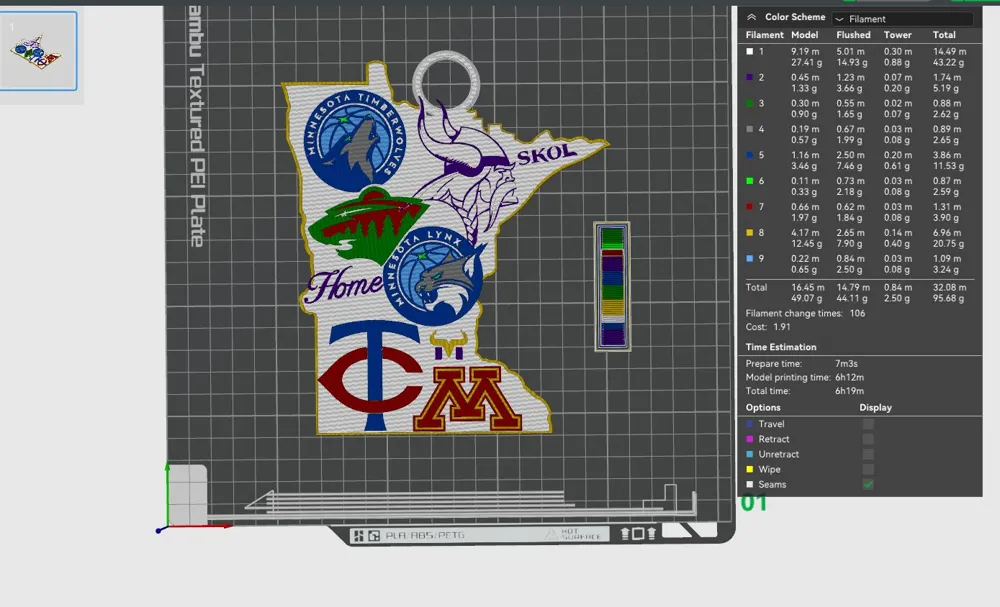Click the filament change times value 106

857,314
